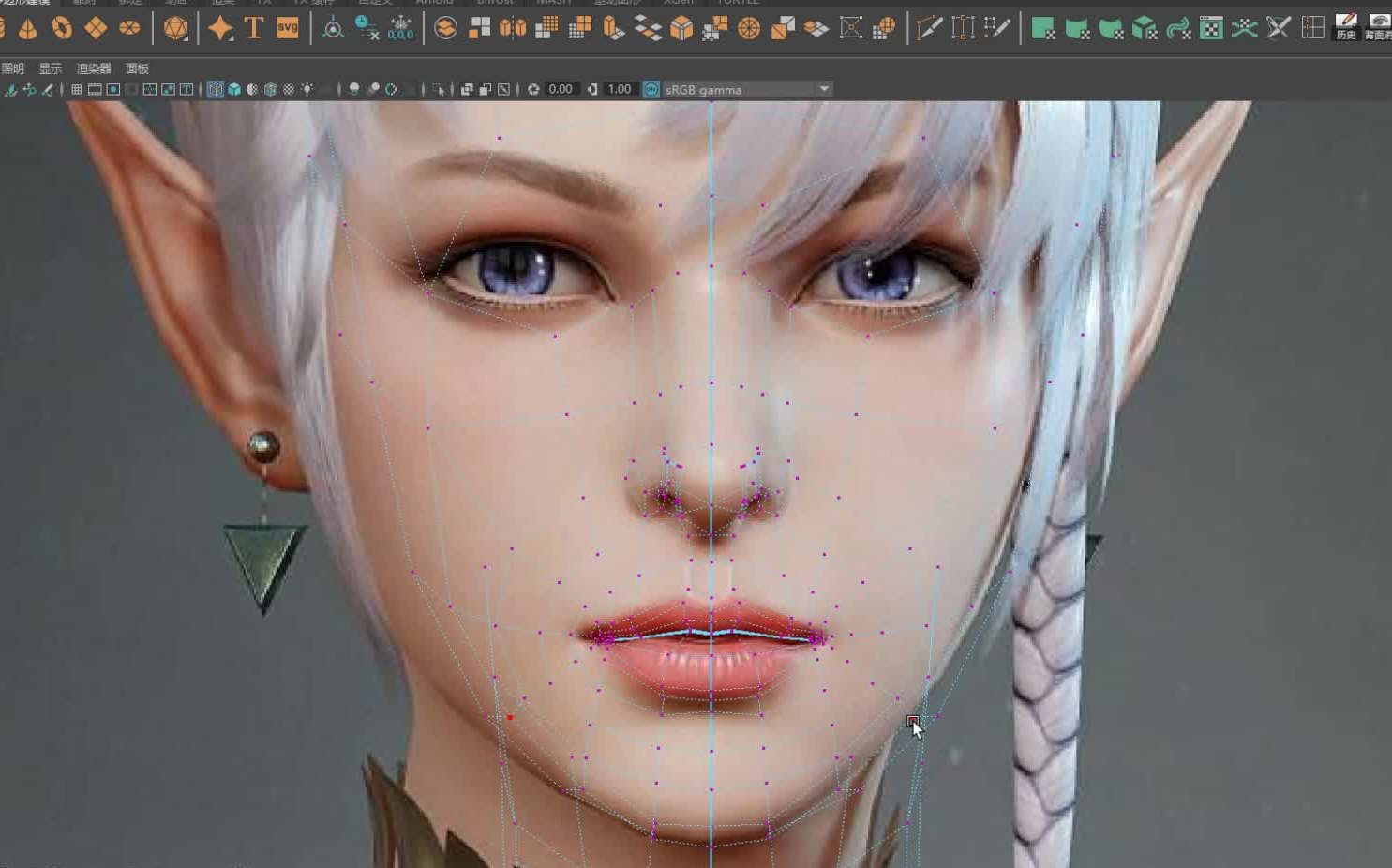Toggle X-ray joints display
1392x868 pixels.
[503, 90]
